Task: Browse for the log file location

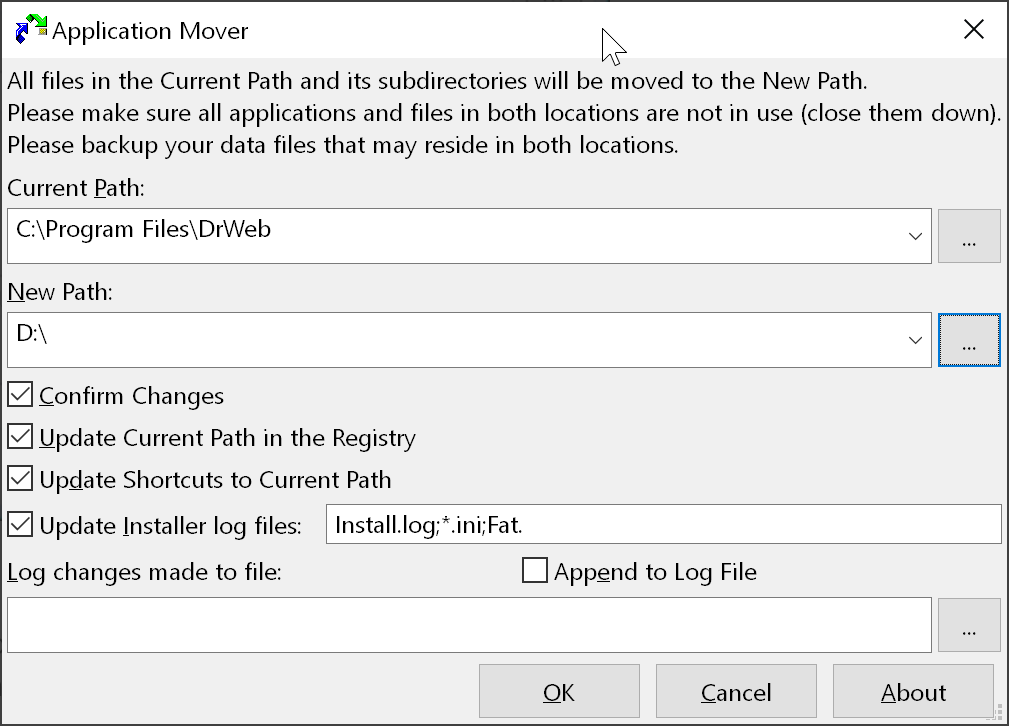Action: click(969, 625)
